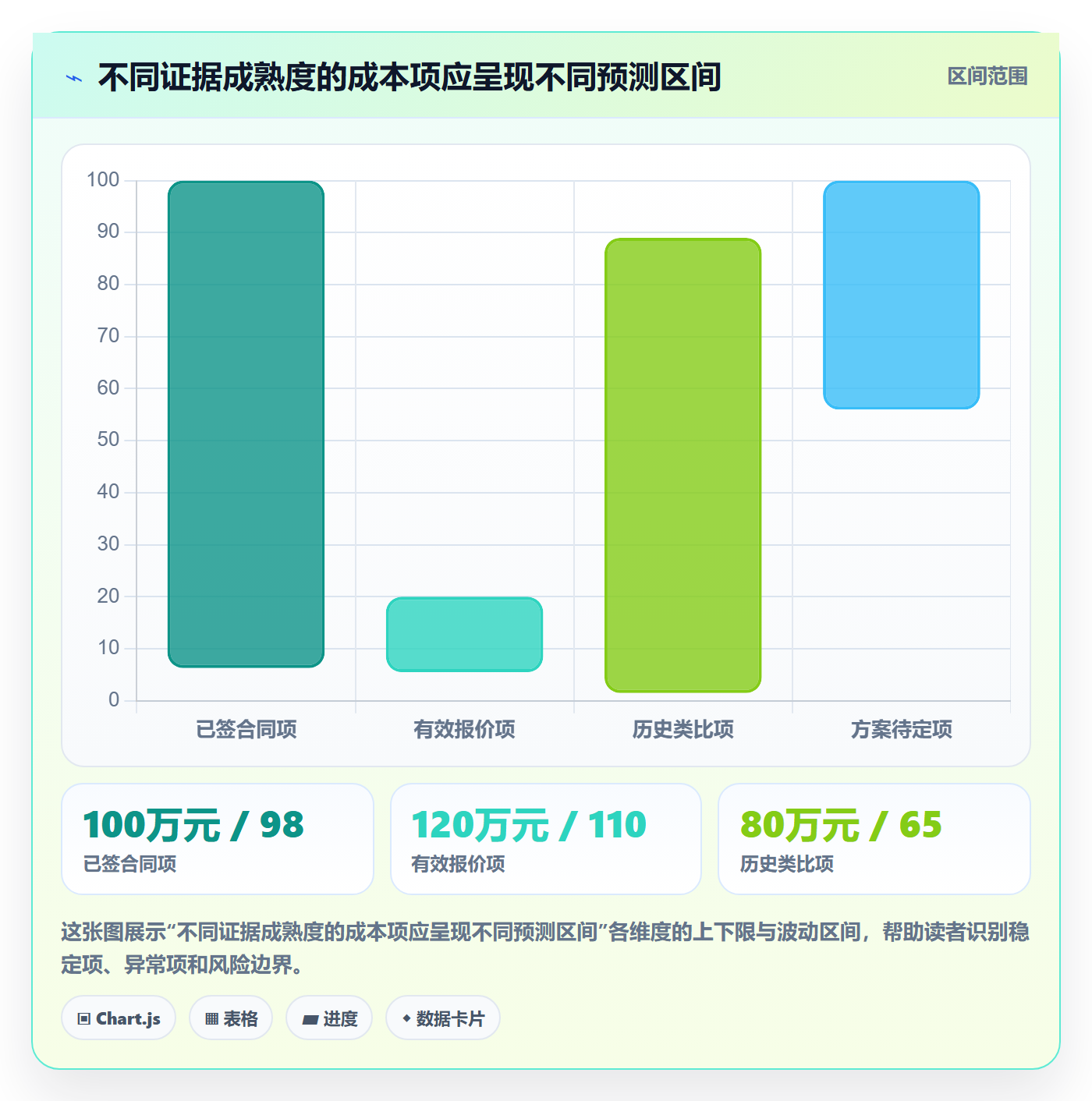The height and width of the screenshot is (1101, 1092).
Task: Click the description paragraph starting with 这张图展示
Action: (x=545, y=948)
